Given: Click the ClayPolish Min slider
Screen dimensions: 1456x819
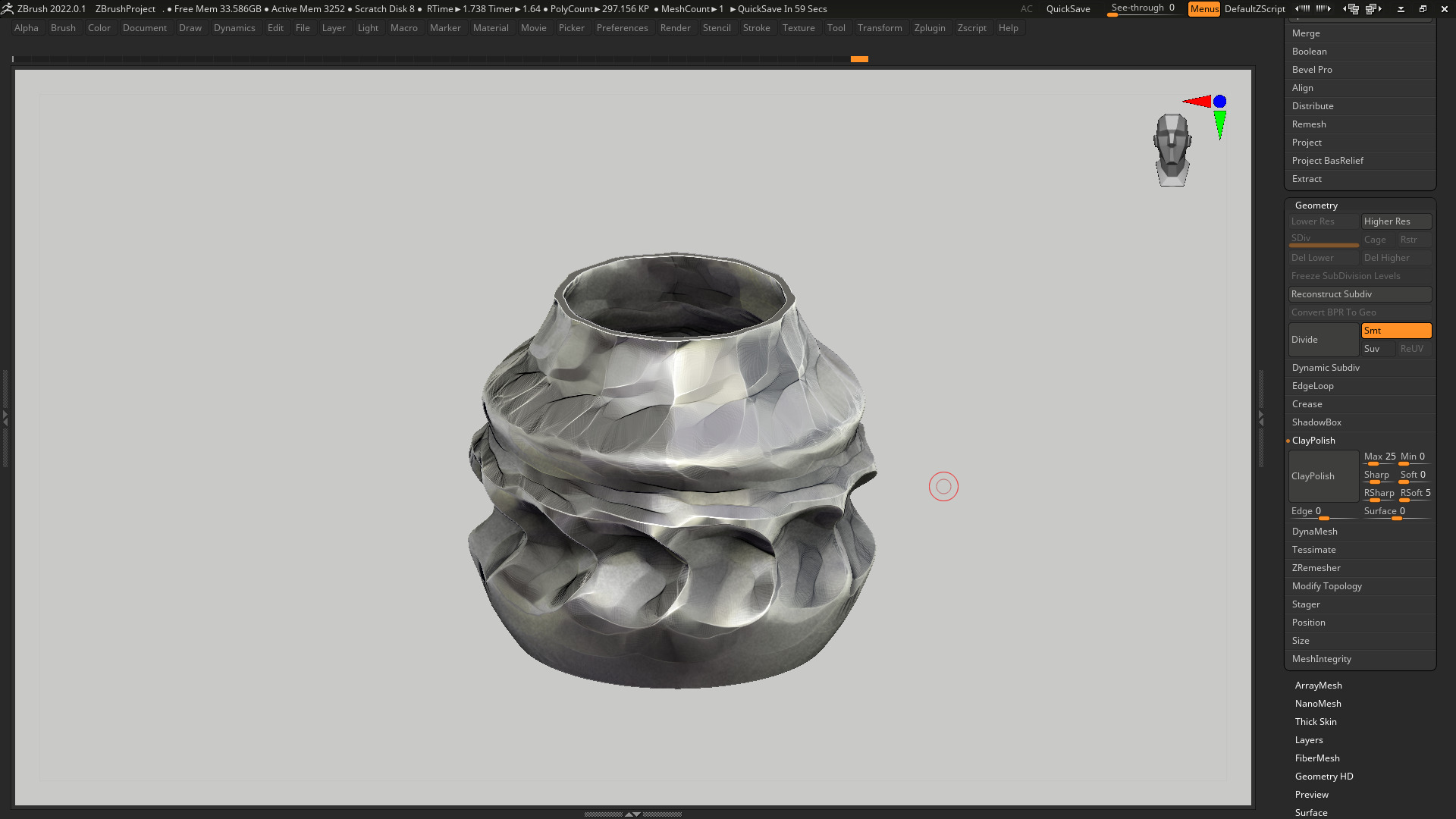Looking at the screenshot, I should point(1415,457).
